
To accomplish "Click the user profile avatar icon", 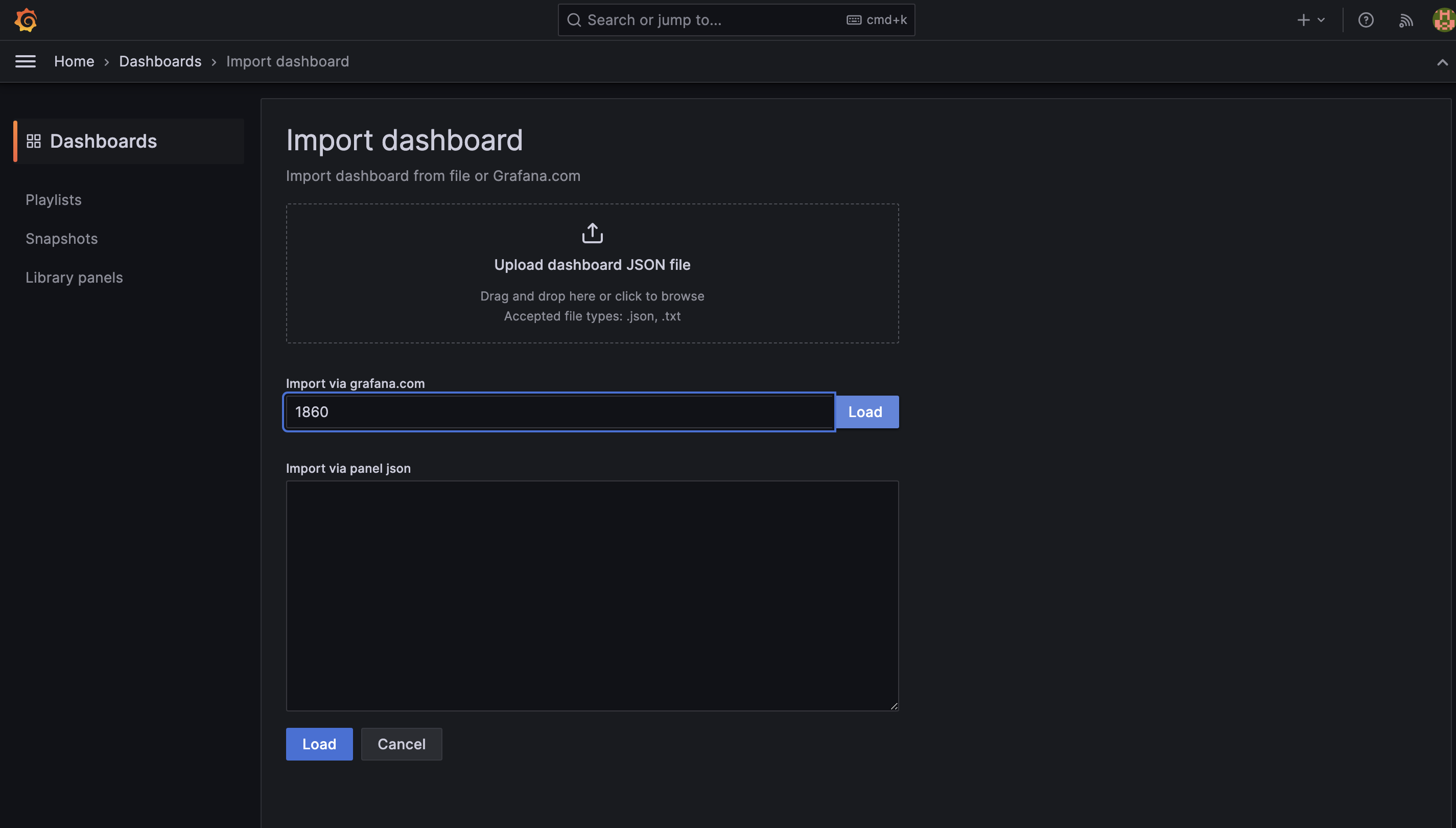I will (x=1443, y=20).
